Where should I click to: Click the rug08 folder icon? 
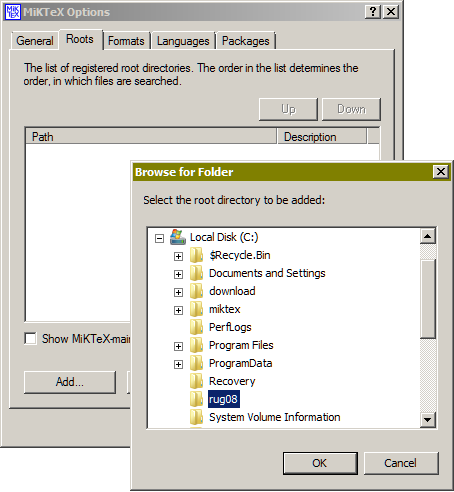click(x=197, y=399)
